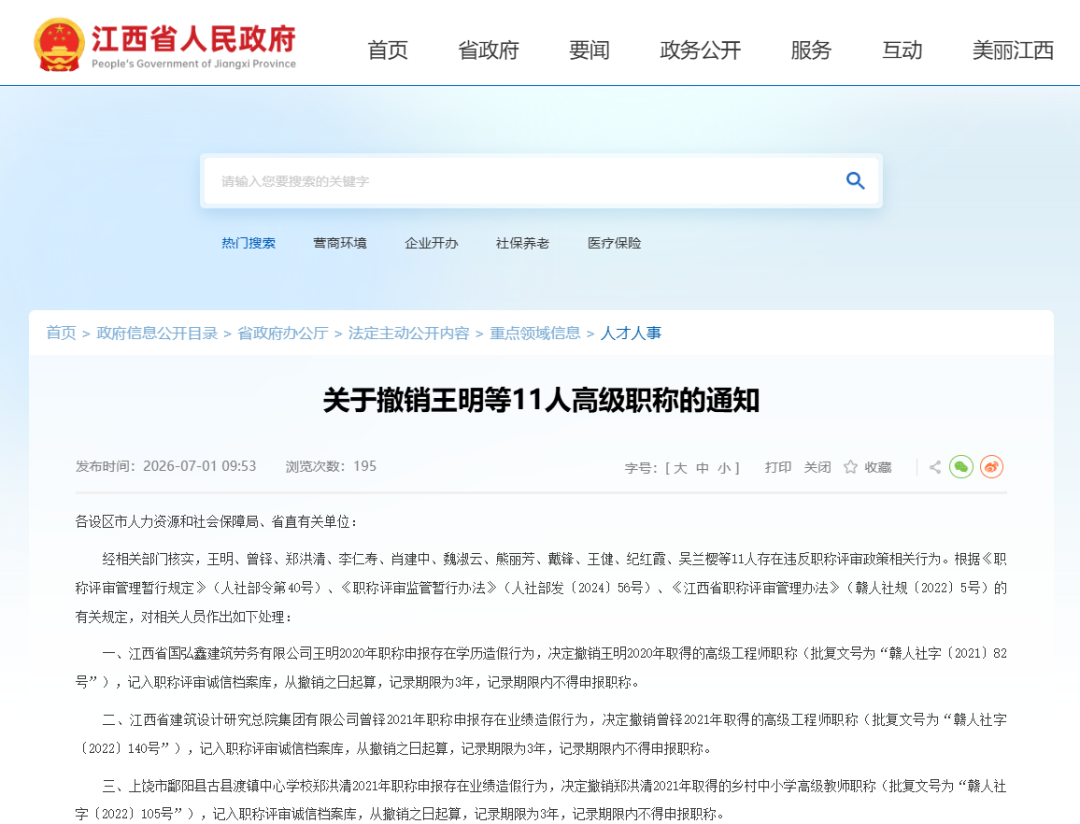The height and width of the screenshot is (824, 1080).
Task: Click the Jiangxi government emblem logo
Action: click(59, 45)
